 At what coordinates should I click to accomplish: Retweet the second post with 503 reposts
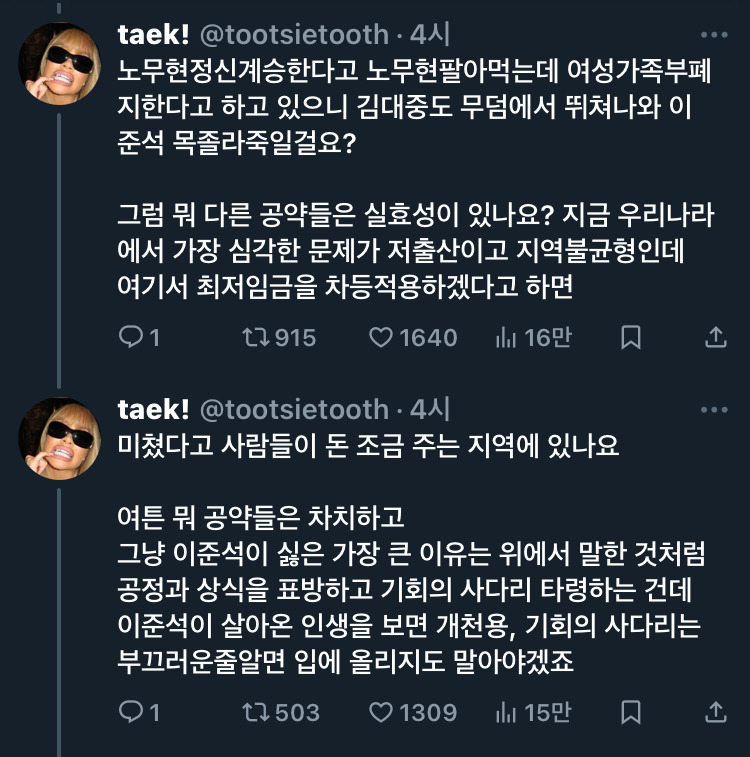click(258, 712)
